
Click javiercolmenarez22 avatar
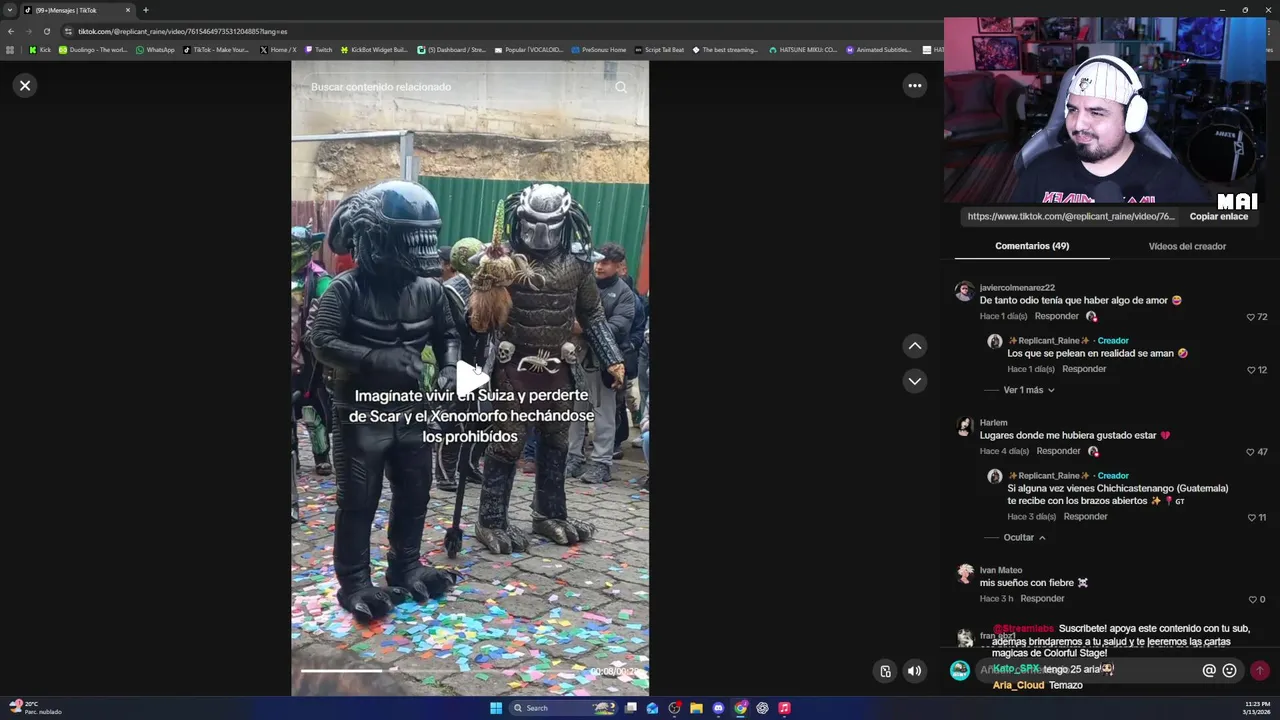click(964, 291)
